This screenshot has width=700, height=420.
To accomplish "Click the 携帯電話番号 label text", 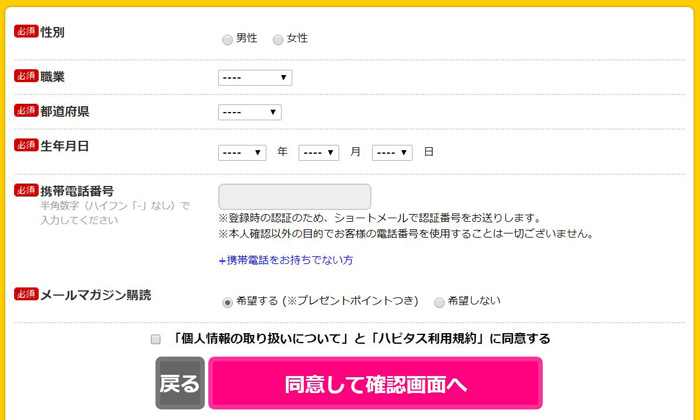I will click(x=77, y=191).
